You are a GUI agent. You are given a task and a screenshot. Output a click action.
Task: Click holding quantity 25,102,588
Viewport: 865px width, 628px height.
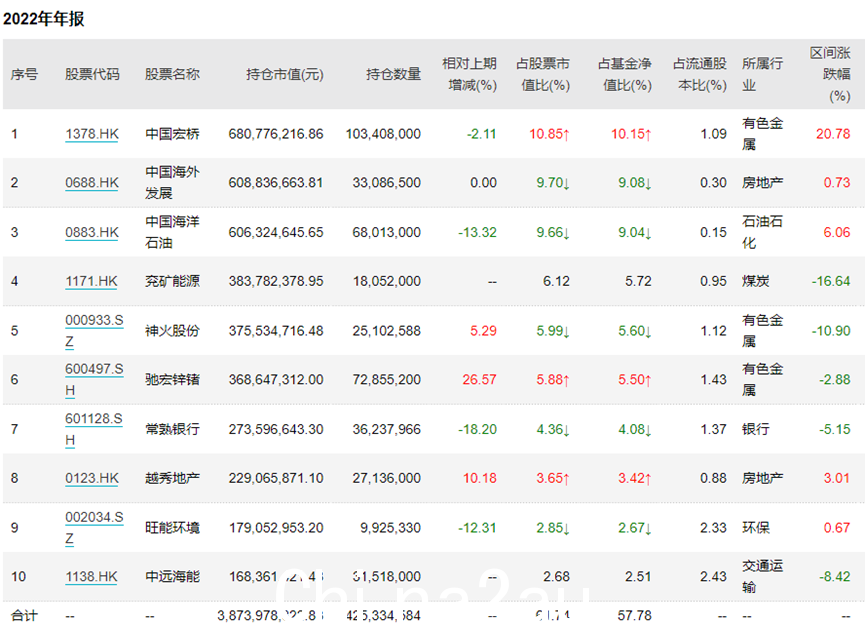coord(387,331)
